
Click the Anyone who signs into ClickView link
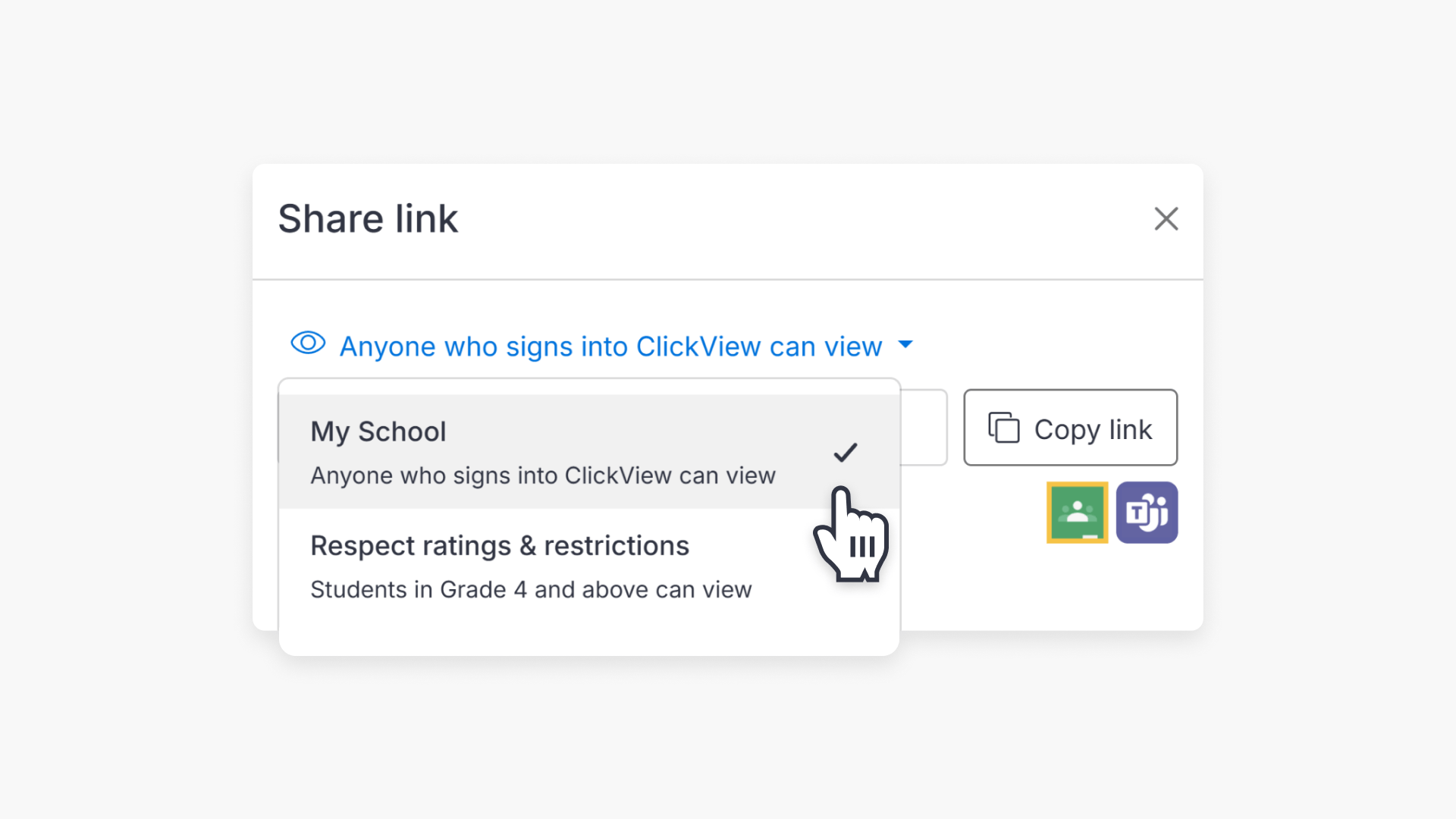(610, 346)
